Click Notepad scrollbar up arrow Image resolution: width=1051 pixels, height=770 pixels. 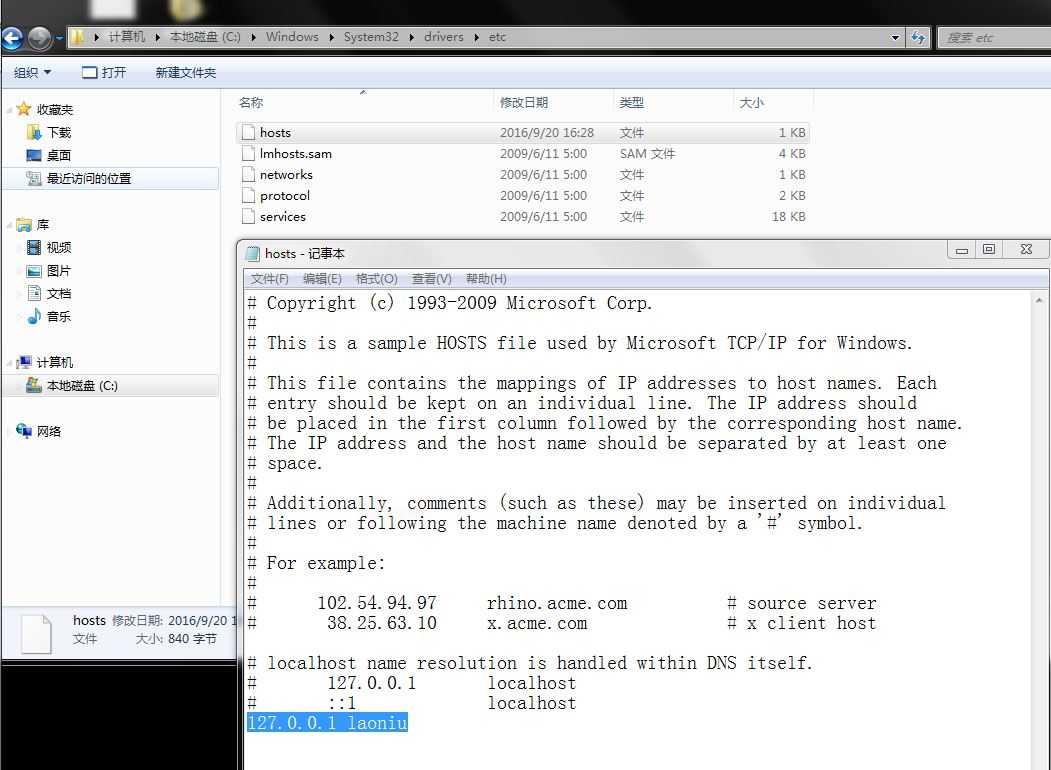1038,300
